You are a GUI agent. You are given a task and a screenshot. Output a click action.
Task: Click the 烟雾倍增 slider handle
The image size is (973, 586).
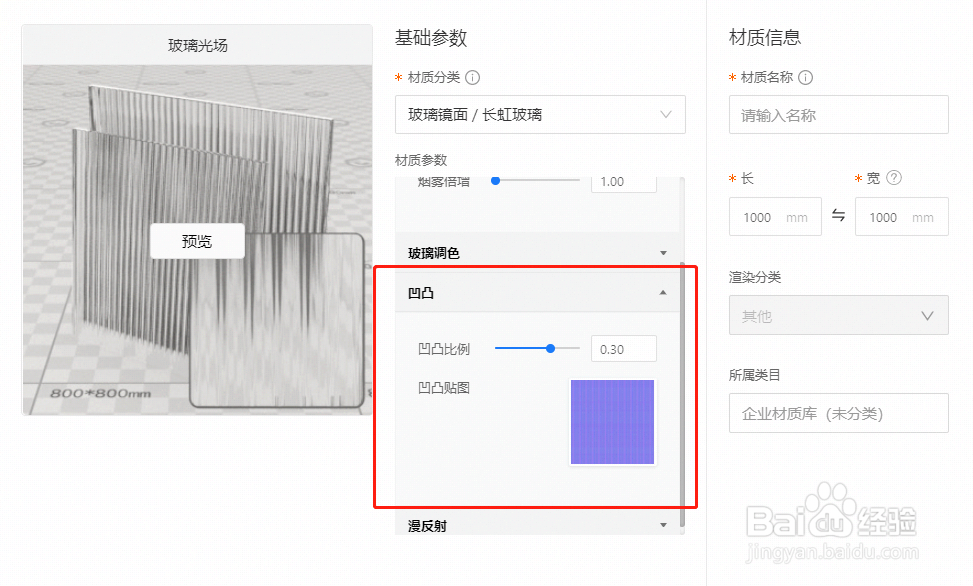pos(495,181)
